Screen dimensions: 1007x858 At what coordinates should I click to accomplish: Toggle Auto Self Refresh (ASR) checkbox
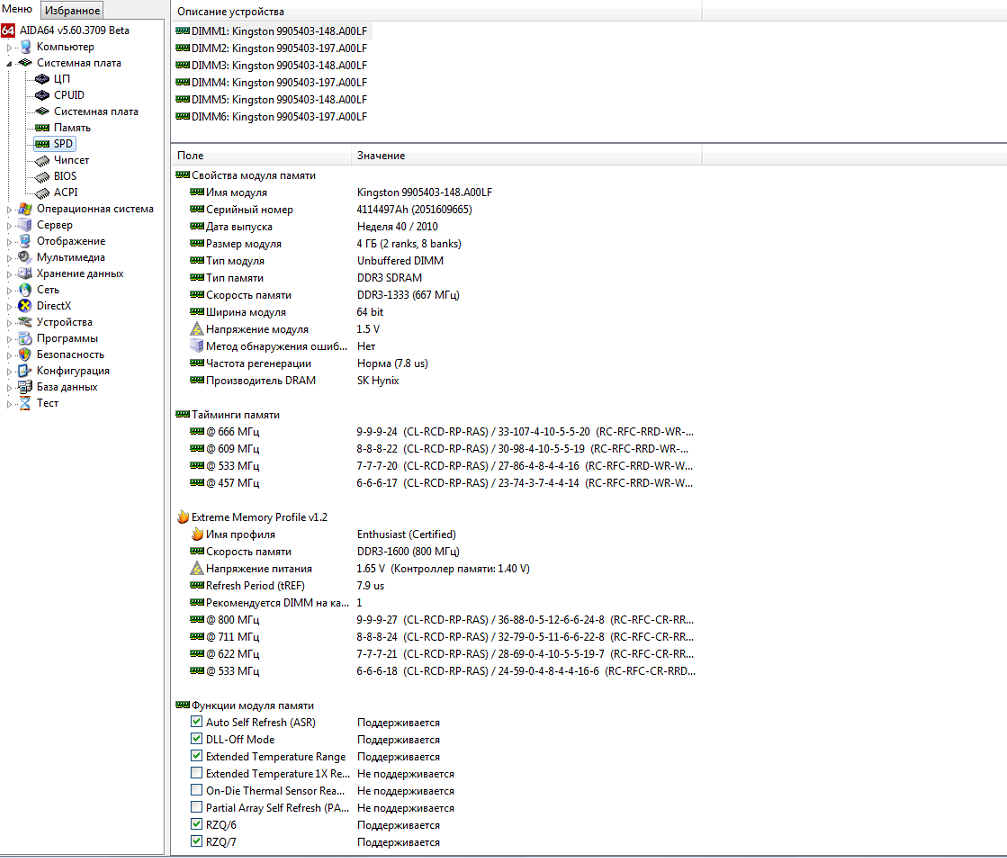tap(197, 722)
